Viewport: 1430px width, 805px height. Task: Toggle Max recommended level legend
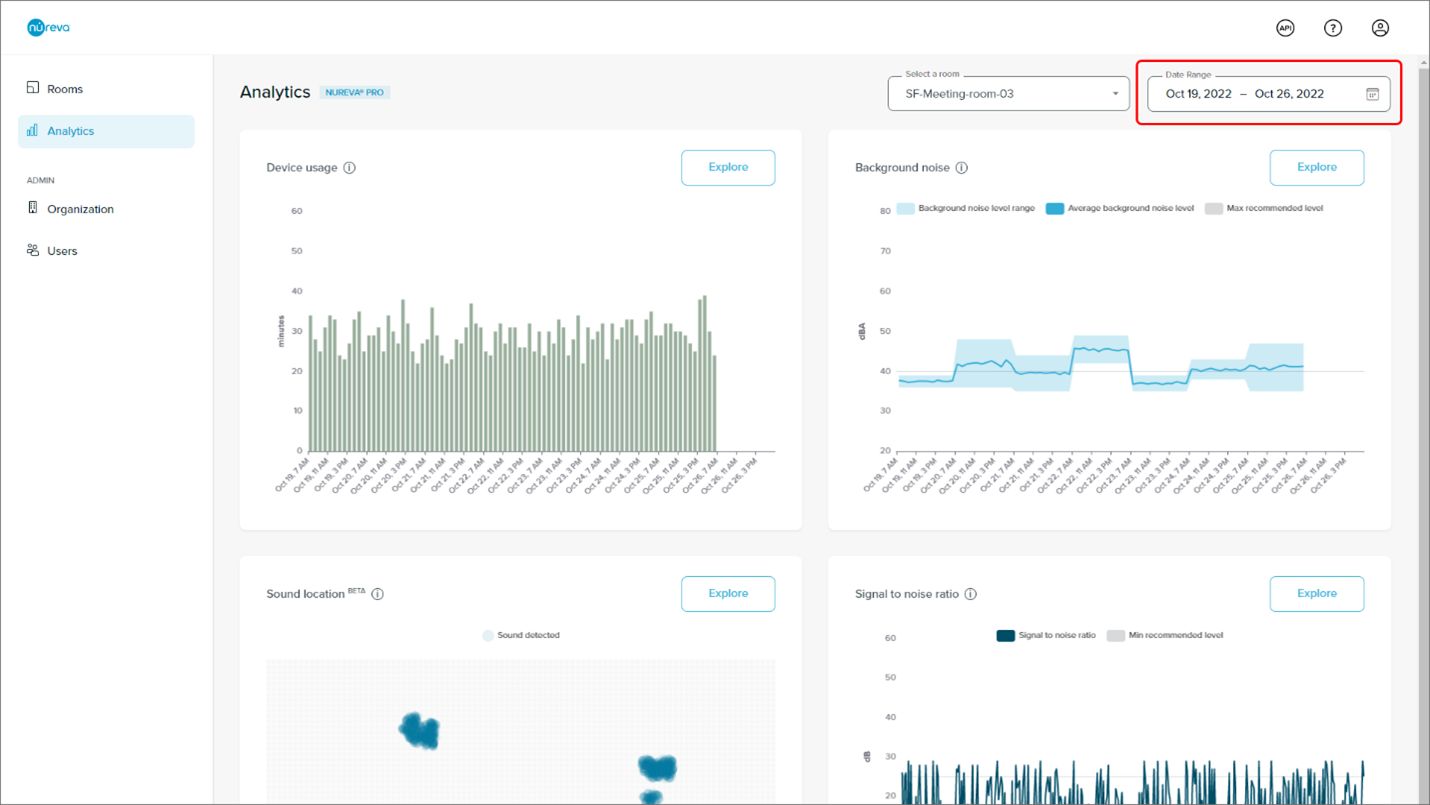point(1264,209)
